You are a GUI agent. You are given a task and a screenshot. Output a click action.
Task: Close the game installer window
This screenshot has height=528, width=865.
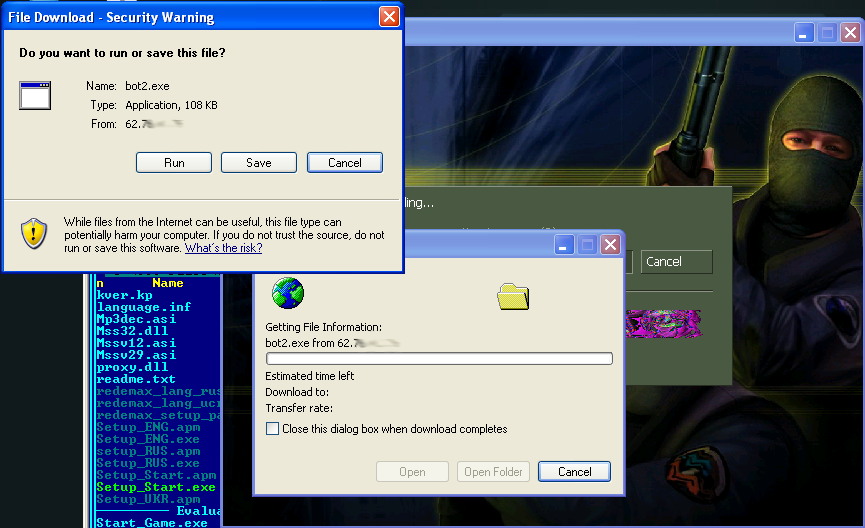pos(851,33)
